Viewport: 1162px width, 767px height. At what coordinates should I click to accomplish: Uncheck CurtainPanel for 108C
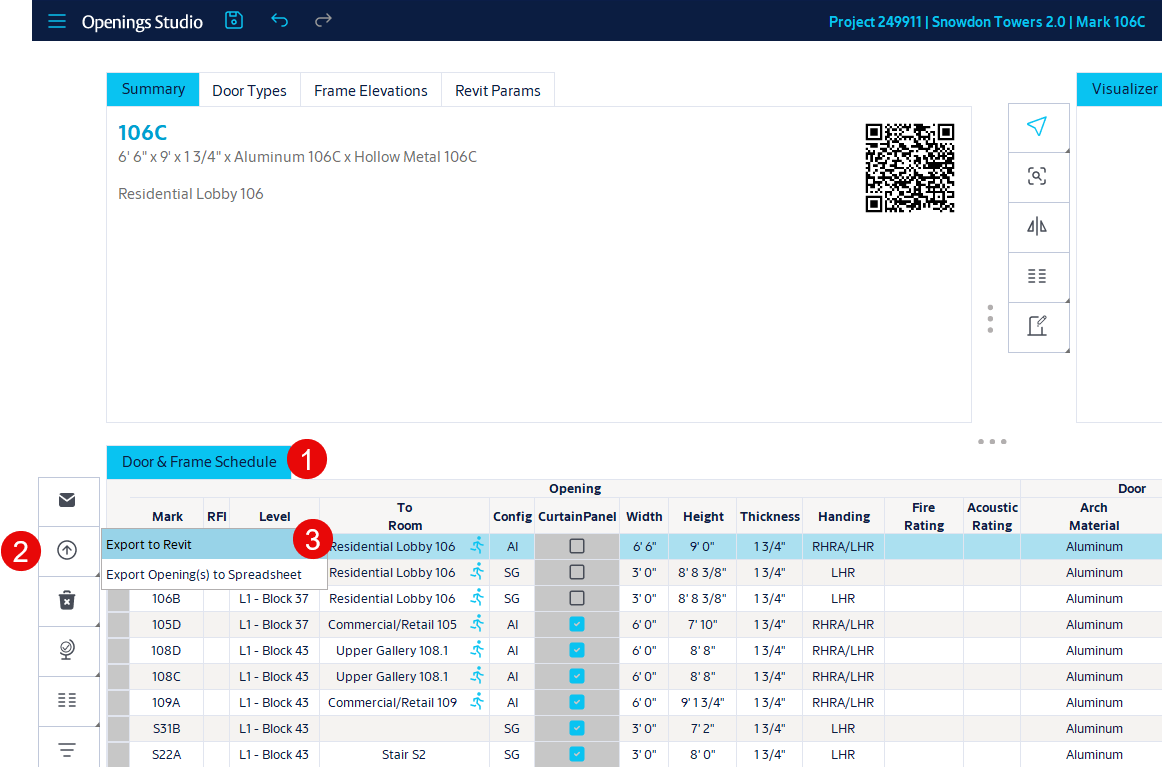click(x=577, y=676)
